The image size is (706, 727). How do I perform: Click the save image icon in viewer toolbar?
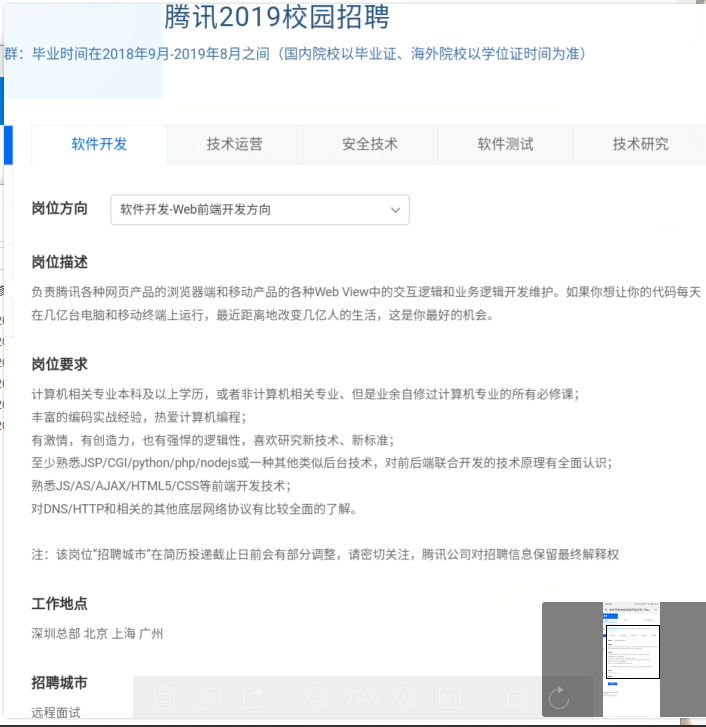[165, 698]
